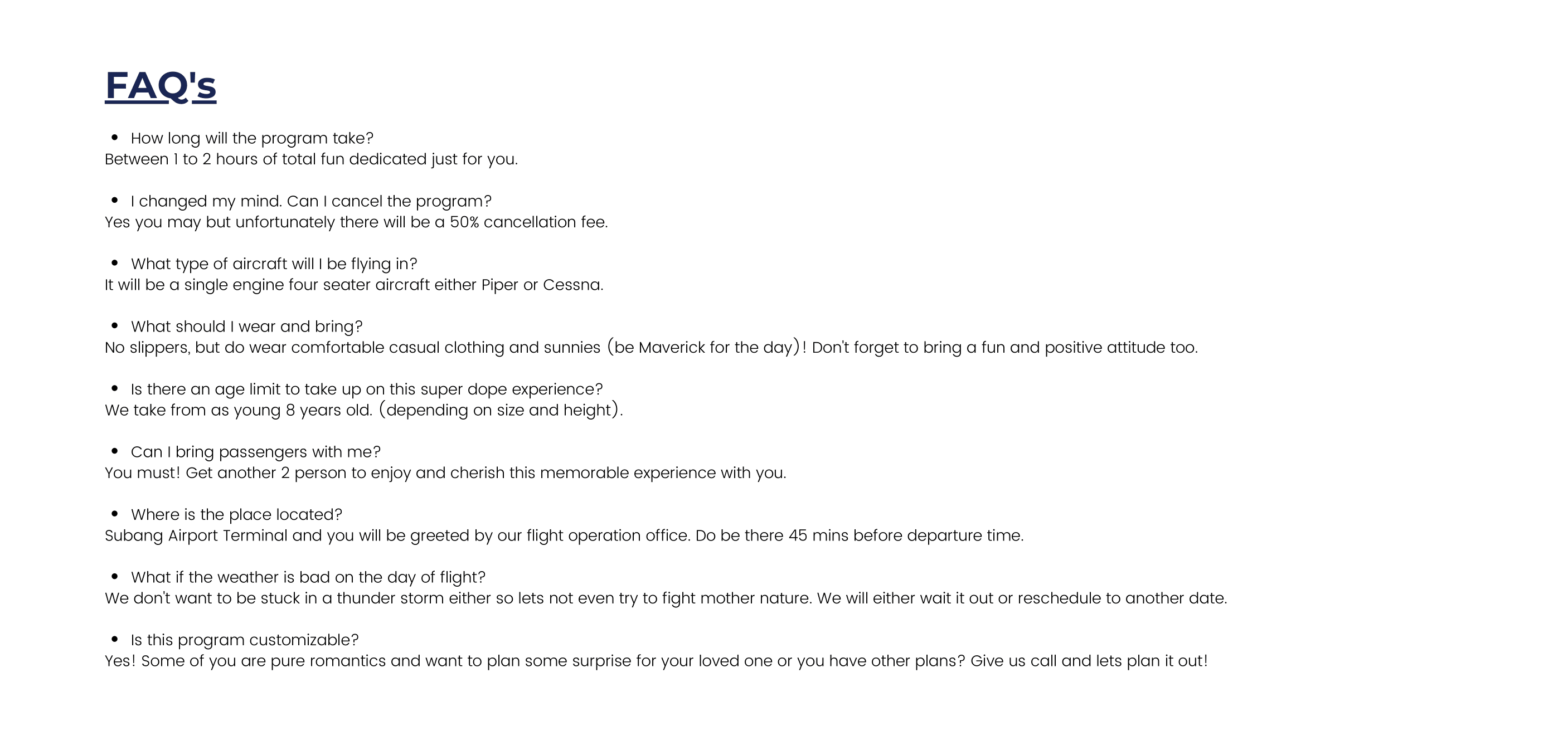Select 'What should I wear and bring?' question
The image size is (1568, 755).
coord(246,326)
